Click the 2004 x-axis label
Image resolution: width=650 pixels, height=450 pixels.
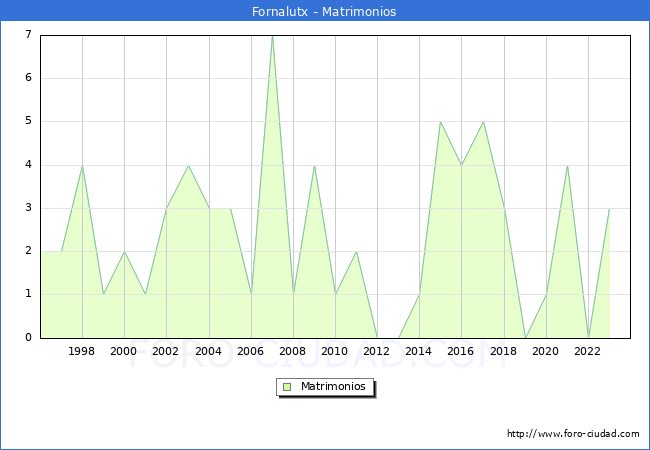208,351
